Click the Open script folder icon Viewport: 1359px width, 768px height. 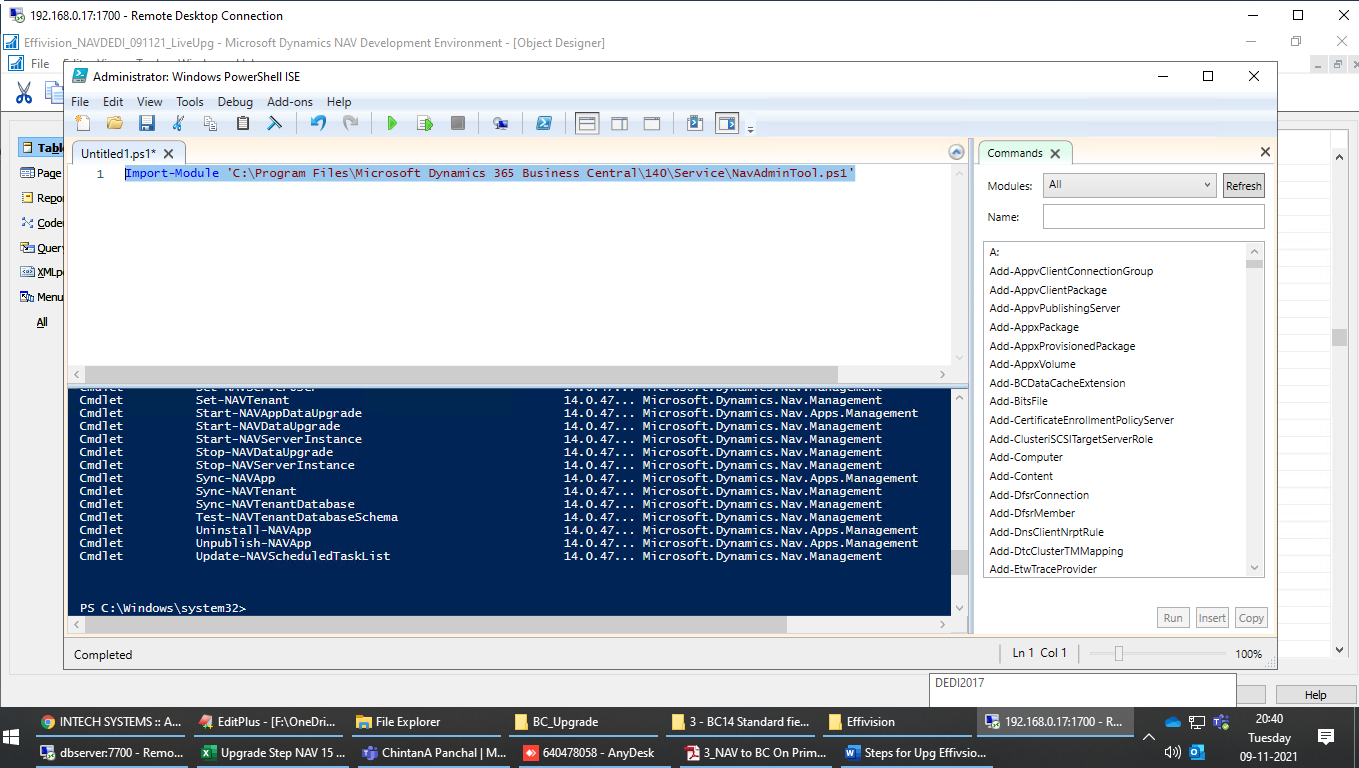coord(115,123)
